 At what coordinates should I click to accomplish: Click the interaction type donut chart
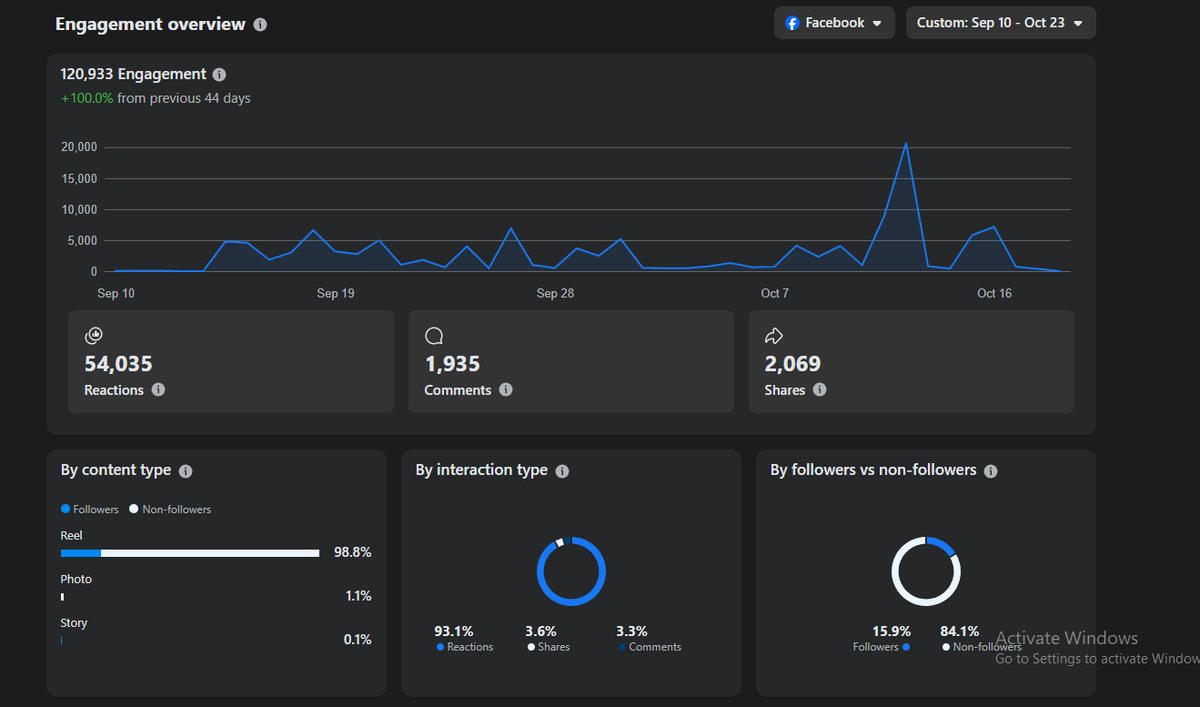point(571,572)
